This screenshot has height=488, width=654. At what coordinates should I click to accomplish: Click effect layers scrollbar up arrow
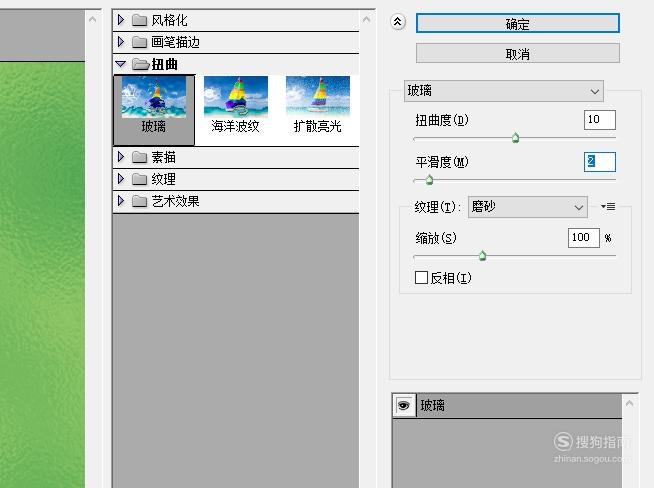tap(630, 403)
